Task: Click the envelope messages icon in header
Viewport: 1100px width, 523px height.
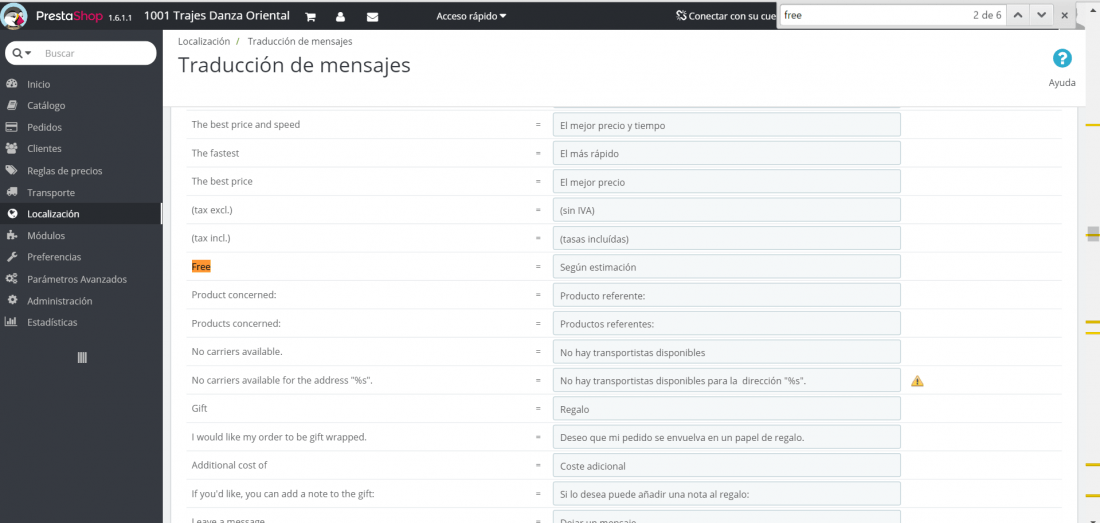Action: tap(373, 16)
